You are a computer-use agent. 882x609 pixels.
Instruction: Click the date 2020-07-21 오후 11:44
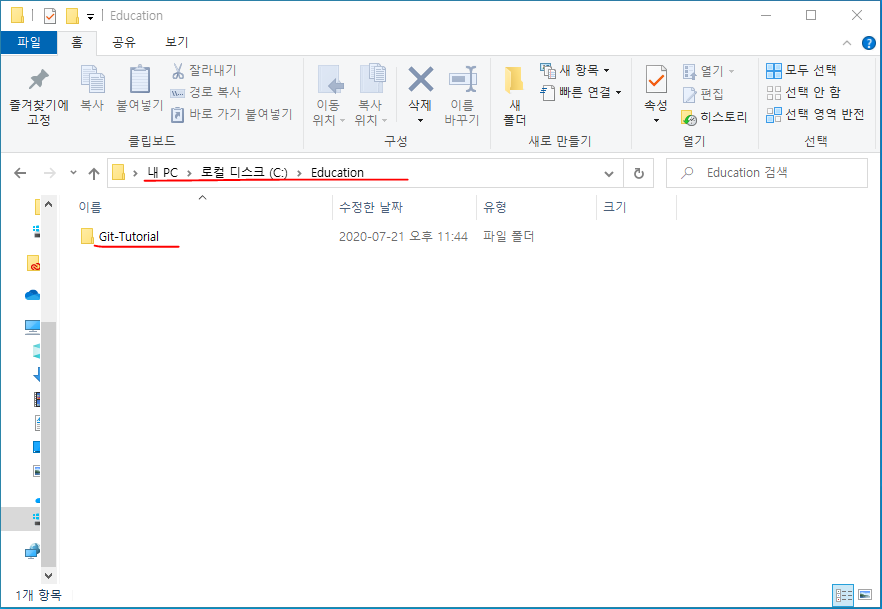[403, 237]
